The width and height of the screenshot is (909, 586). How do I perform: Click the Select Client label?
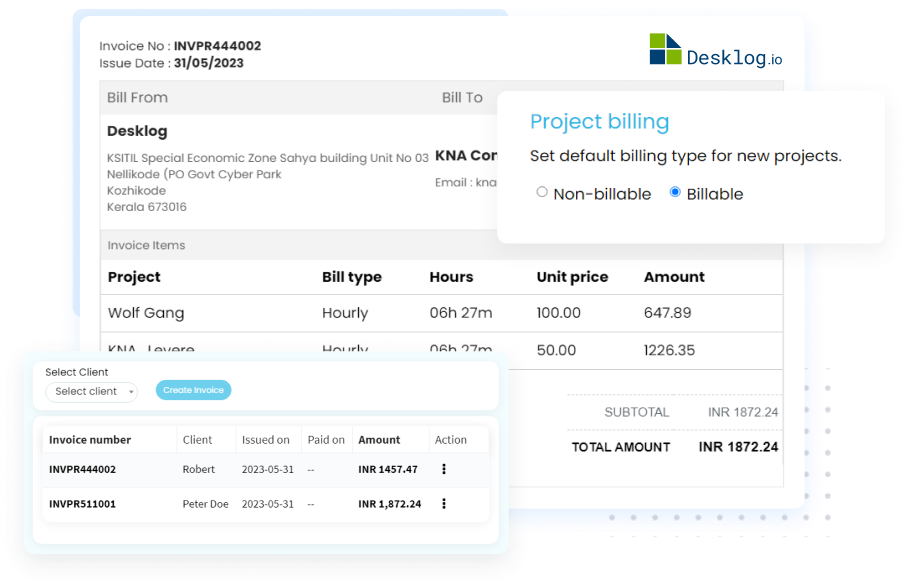[x=77, y=372]
